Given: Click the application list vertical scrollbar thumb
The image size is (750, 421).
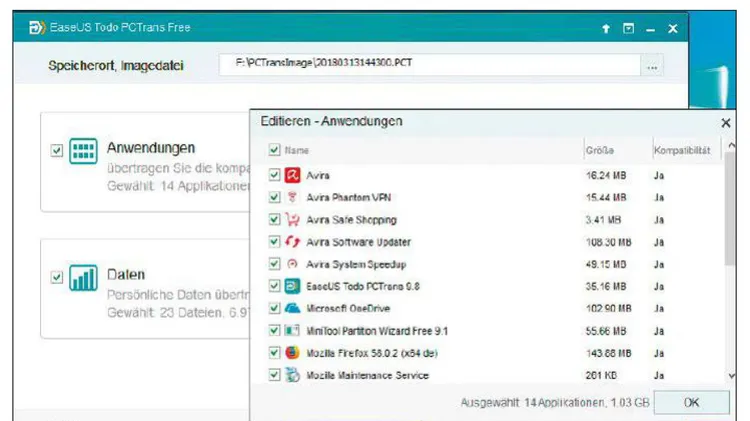Looking at the screenshot, I should pyautogui.click(x=730, y=209).
